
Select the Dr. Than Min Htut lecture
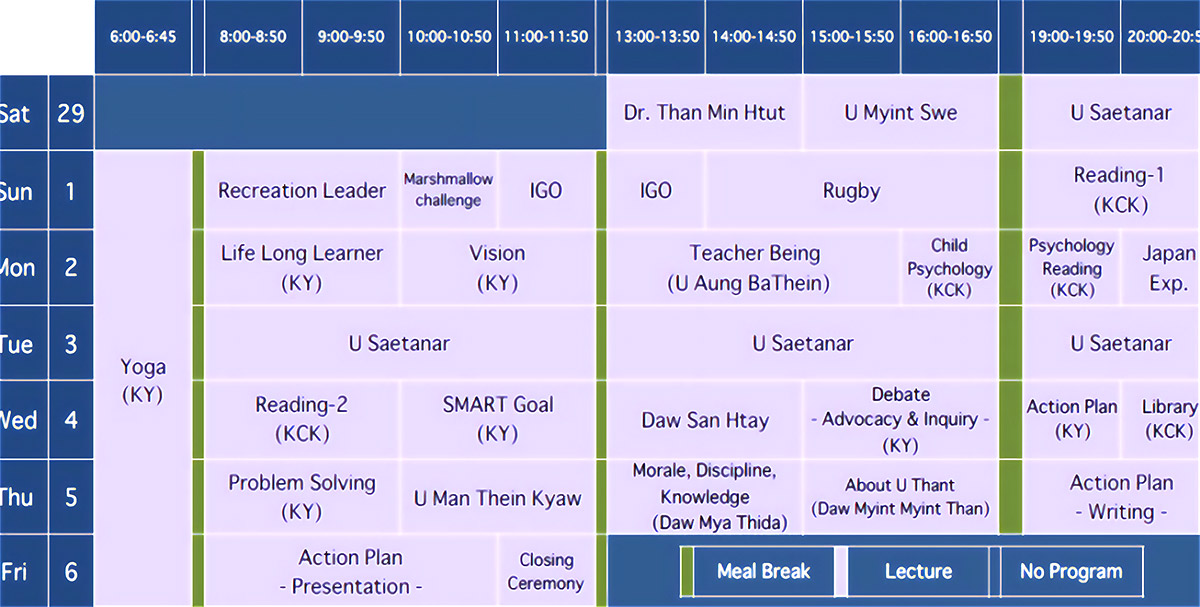(x=704, y=112)
